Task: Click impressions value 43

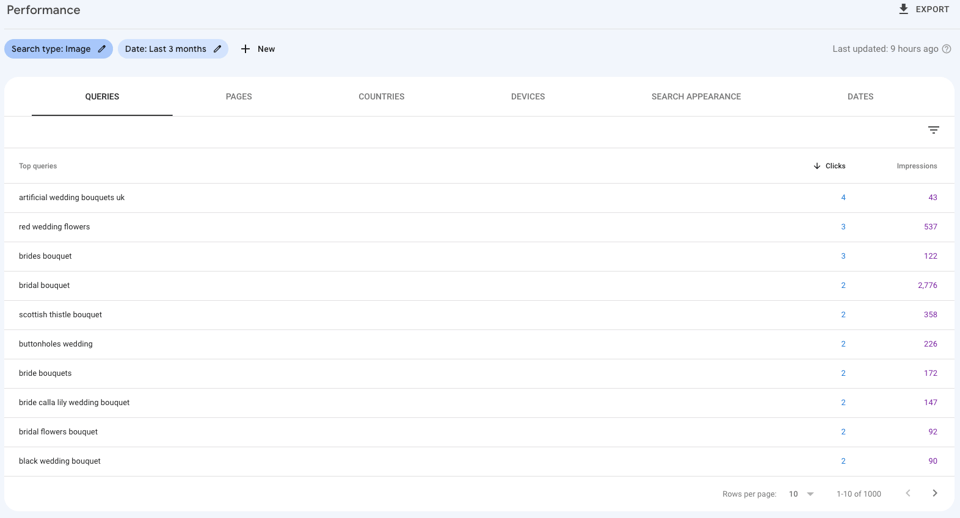Action: 932,198
